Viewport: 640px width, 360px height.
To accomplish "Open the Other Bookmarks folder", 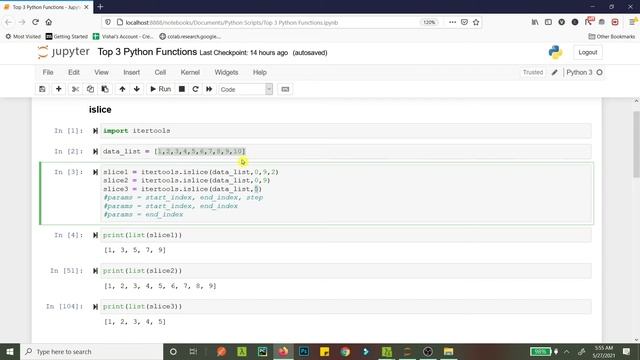I will pyautogui.click(x=611, y=36).
